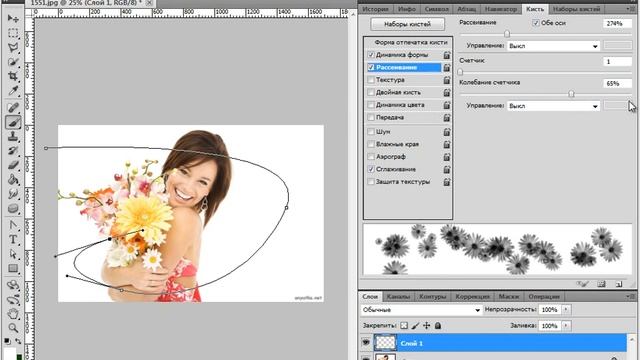Click the lock beside Динамика формы
This screenshot has height=360, width=640.
click(447, 55)
